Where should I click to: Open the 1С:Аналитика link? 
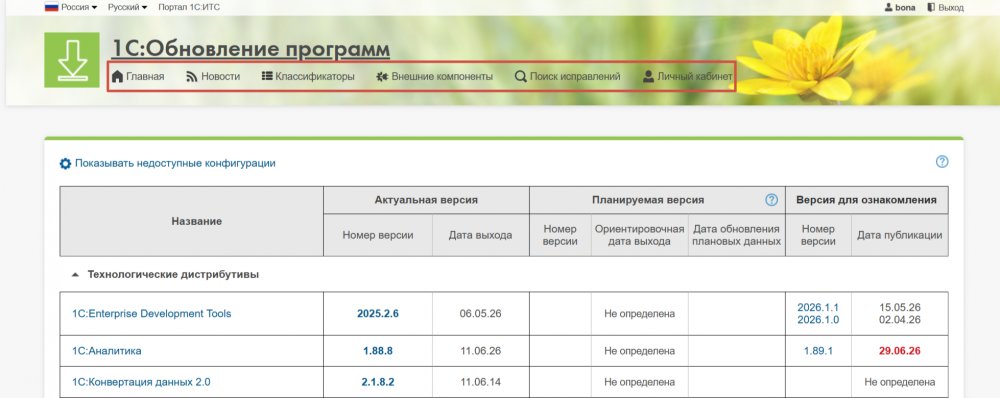(107, 351)
